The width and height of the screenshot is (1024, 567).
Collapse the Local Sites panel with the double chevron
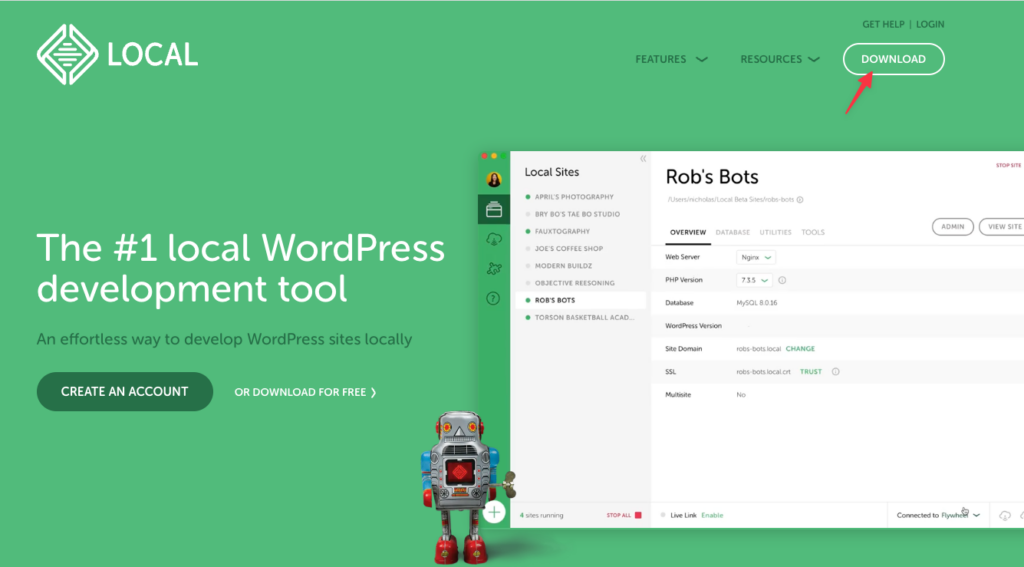[643, 159]
